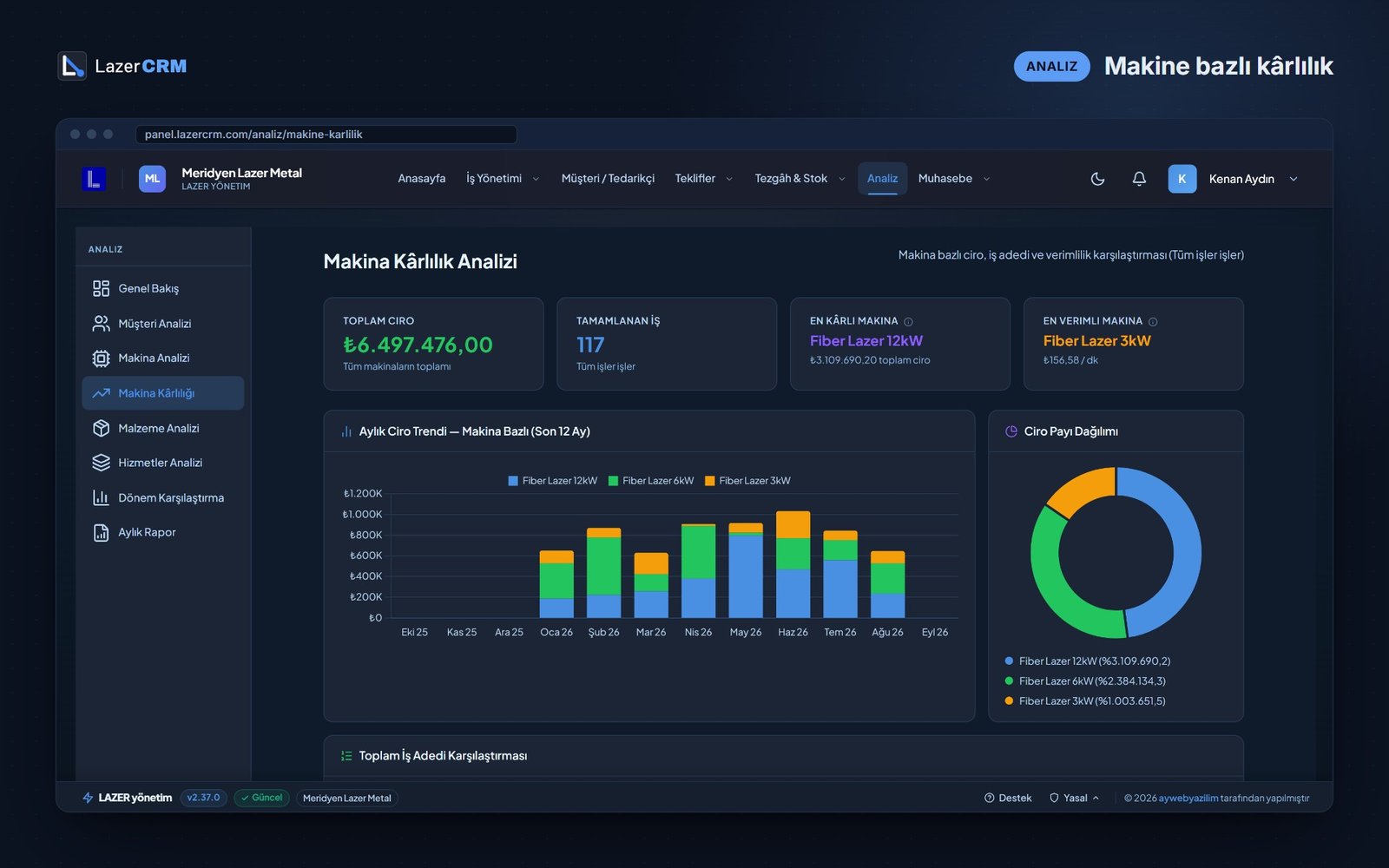Click the Yasal shield icon in footer
The height and width of the screenshot is (868, 1389).
(x=1054, y=798)
